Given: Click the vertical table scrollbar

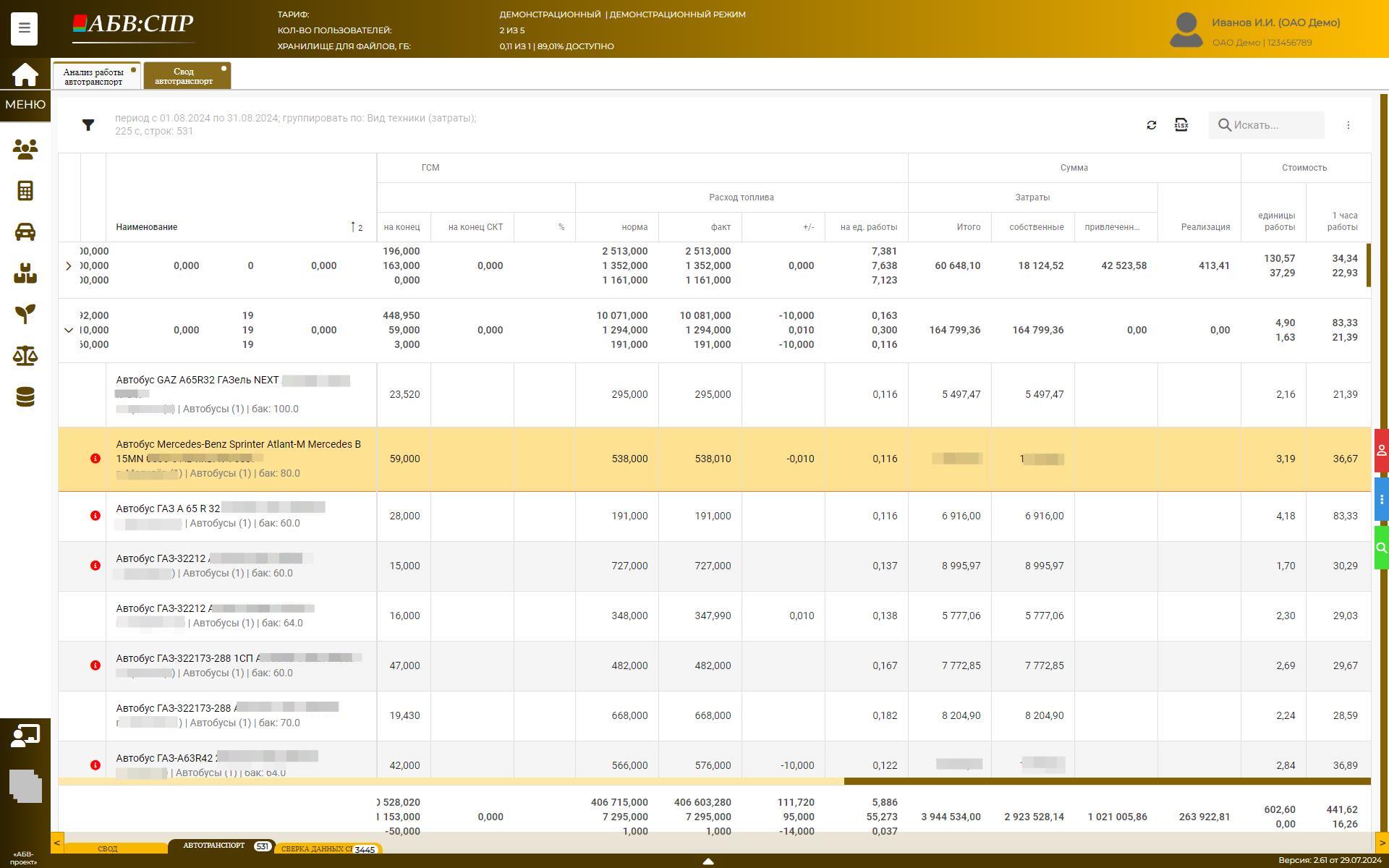Looking at the screenshot, I should (x=1369, y=265).
